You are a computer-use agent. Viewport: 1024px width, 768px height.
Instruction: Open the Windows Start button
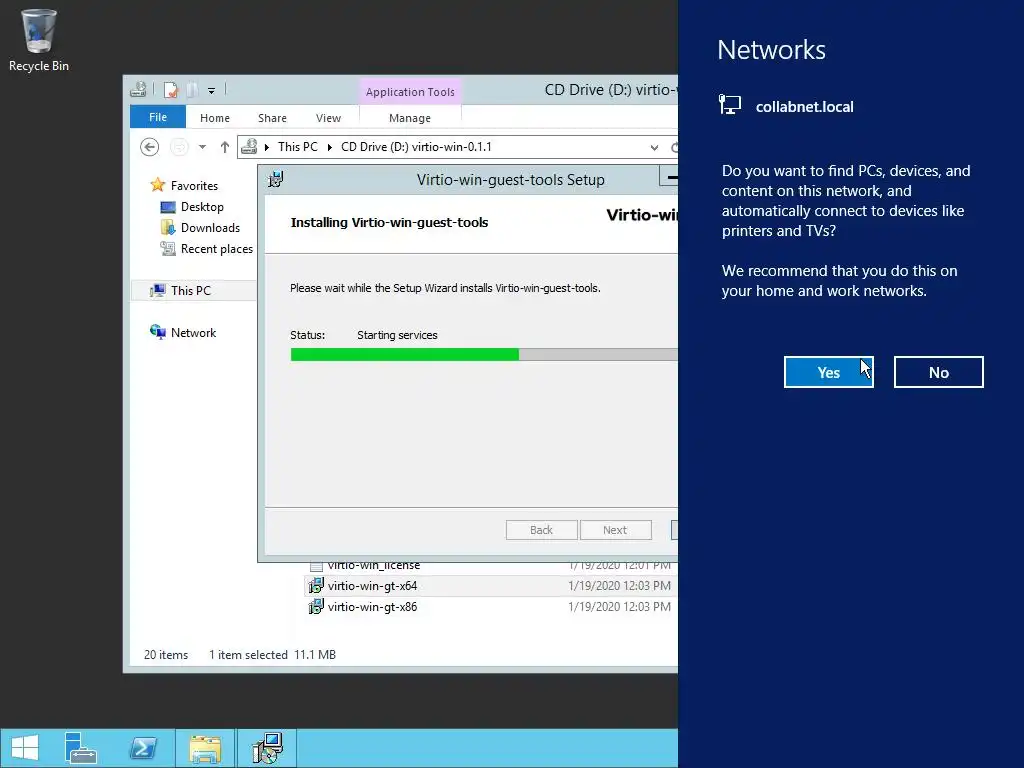pyautogui.click(x=25, y=748)
